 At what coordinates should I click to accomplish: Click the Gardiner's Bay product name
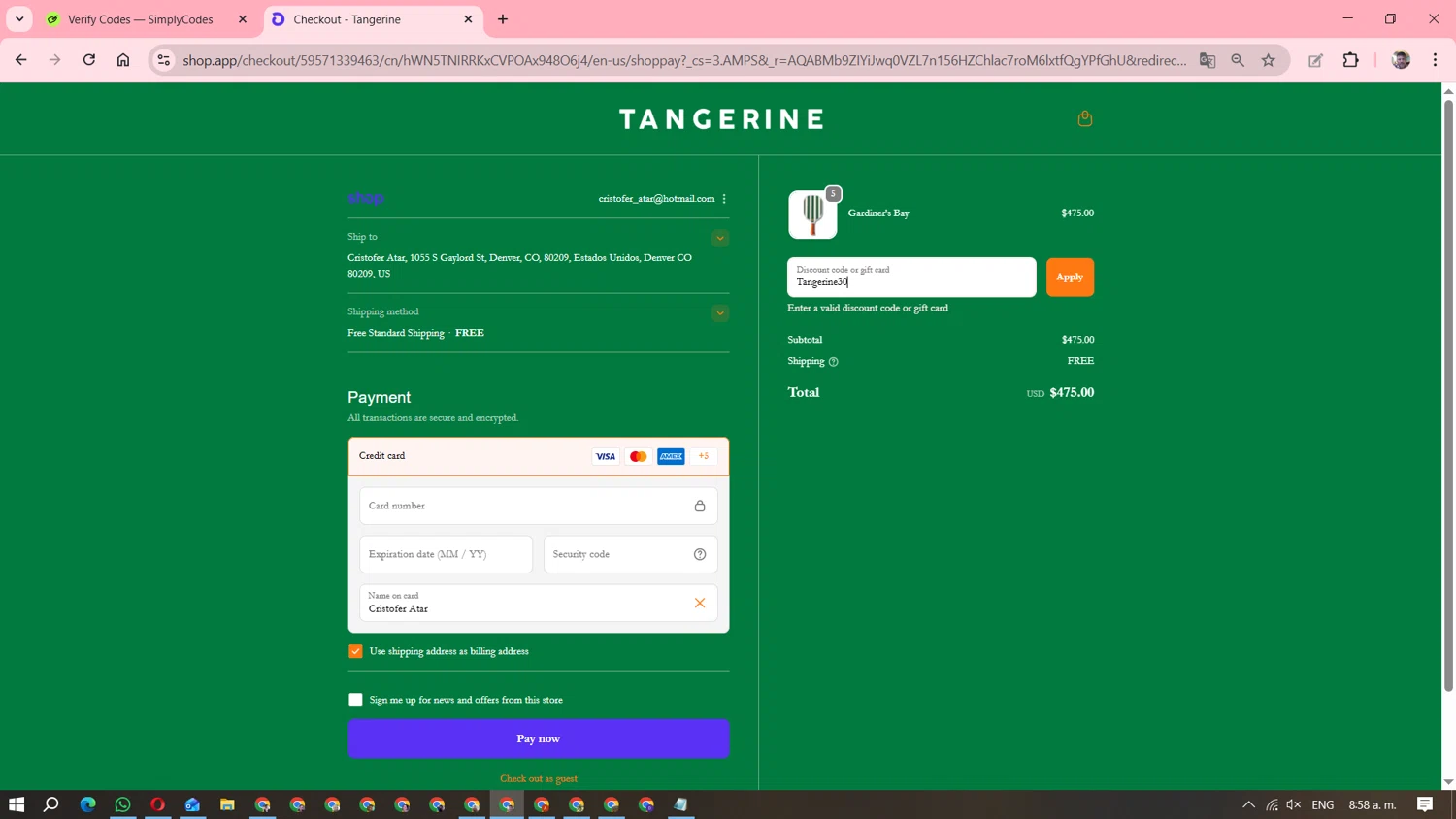tap(878, 213)
